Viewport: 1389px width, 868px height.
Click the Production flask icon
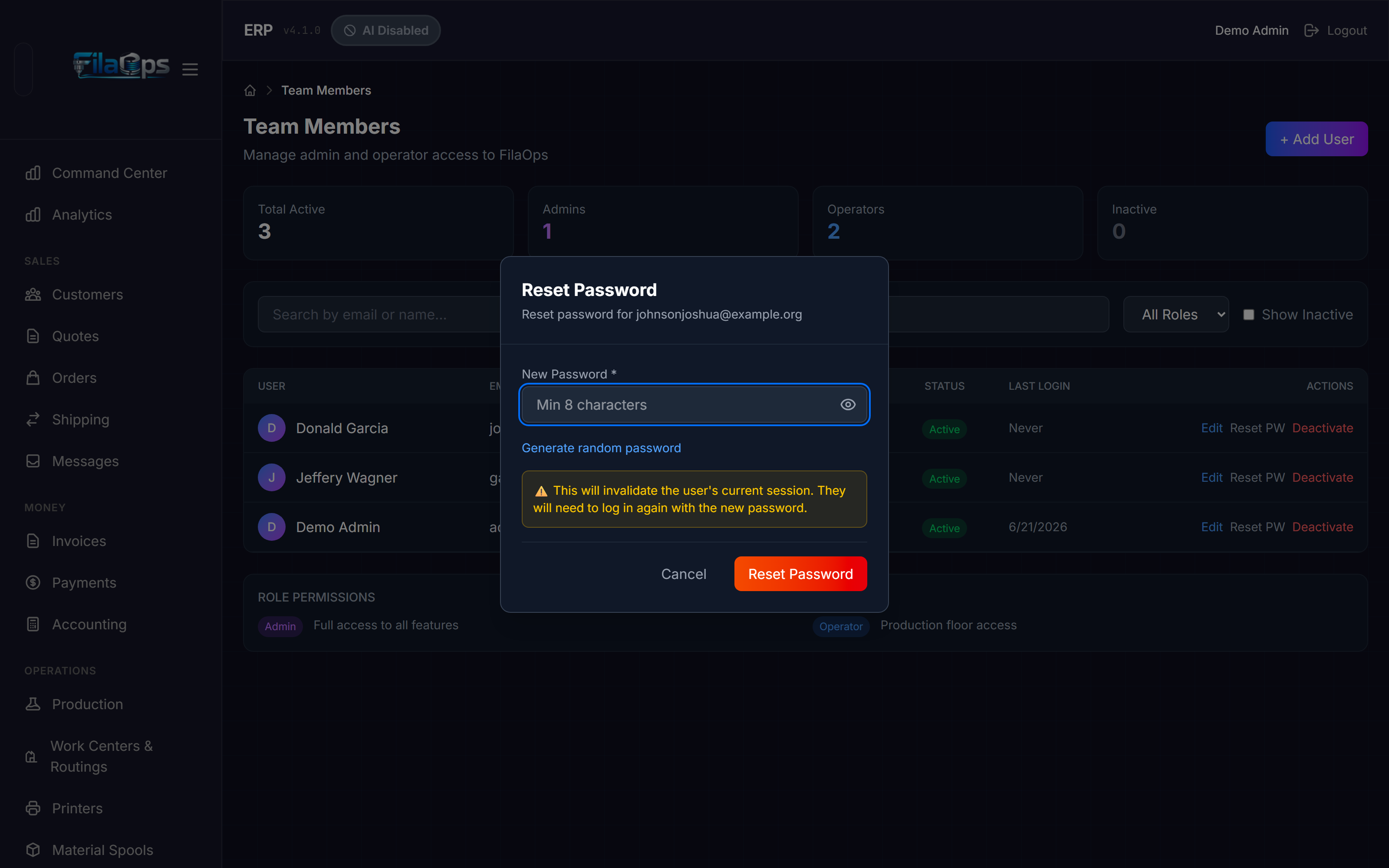(33, 704)
